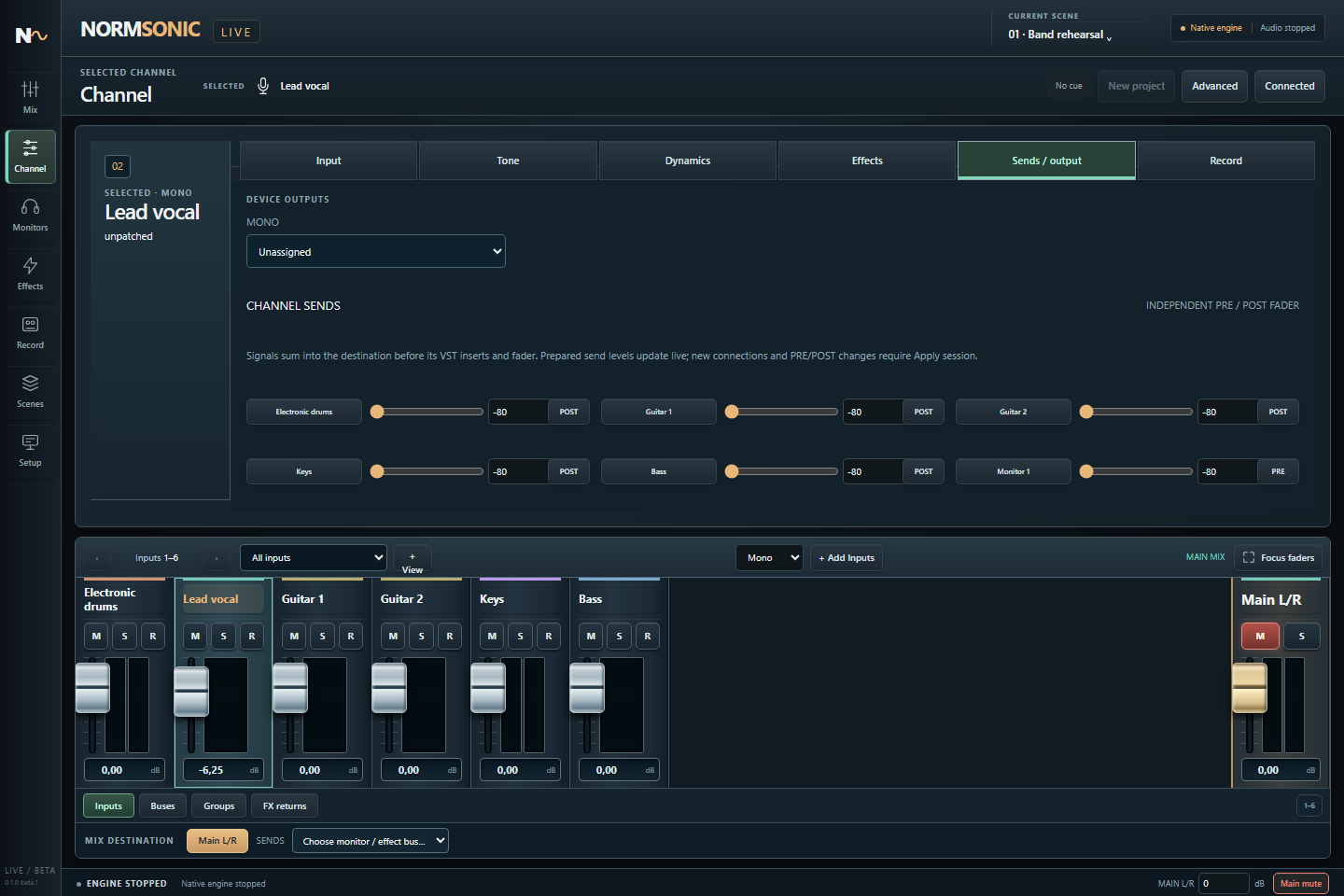This screenshot has width=1344, height=896.
Task: Adjust the Guitar 1 send slider
Action: coord(782,412)
